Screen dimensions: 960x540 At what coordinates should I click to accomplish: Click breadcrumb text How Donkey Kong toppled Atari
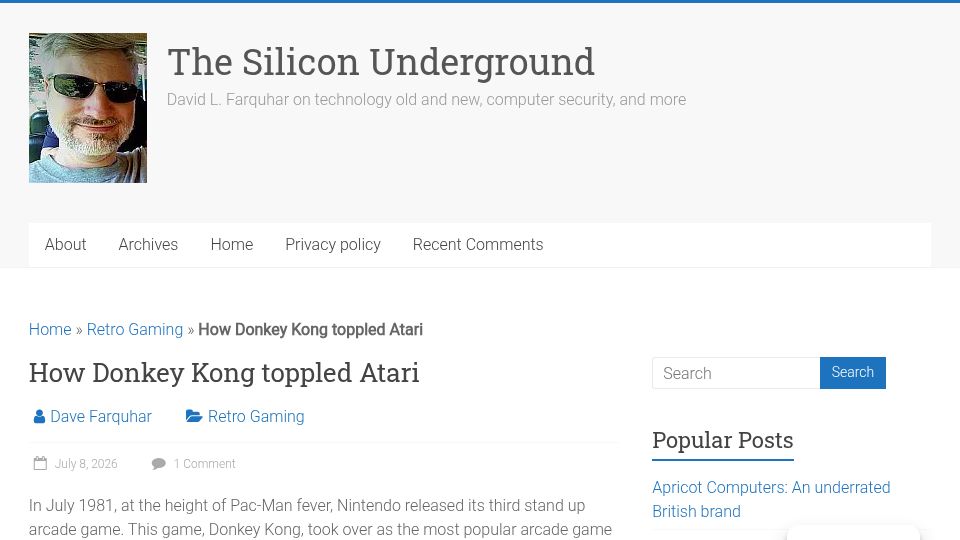(310, 329)
